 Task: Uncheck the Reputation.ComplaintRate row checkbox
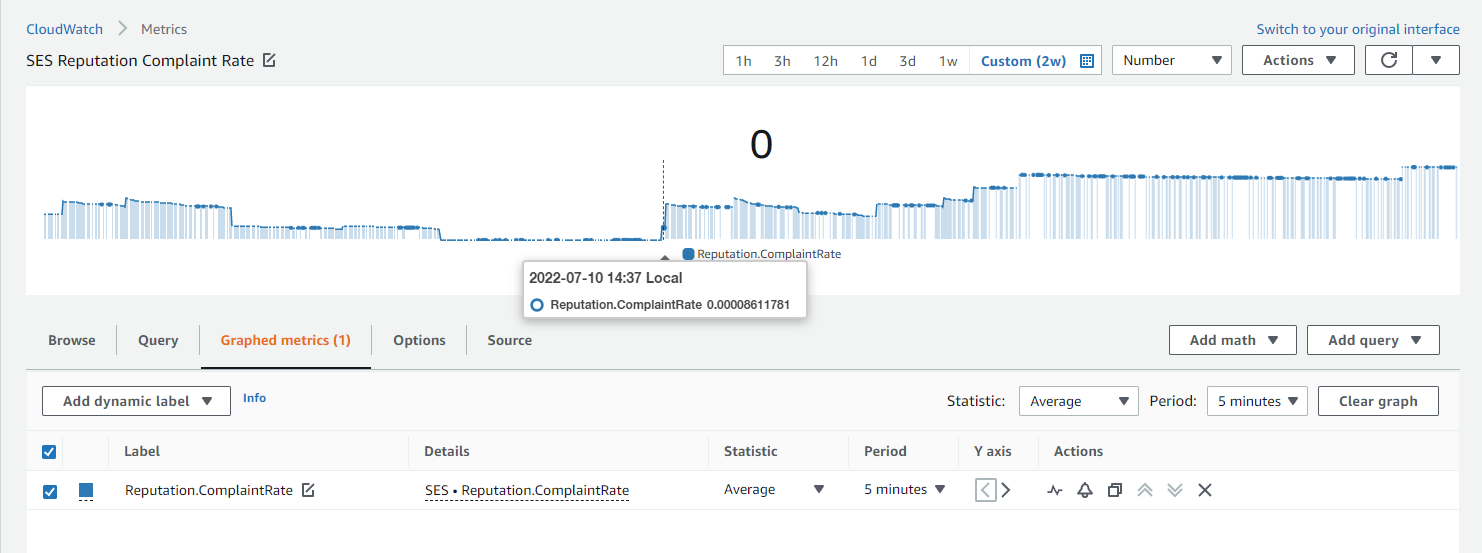click(x=50, y=491)
